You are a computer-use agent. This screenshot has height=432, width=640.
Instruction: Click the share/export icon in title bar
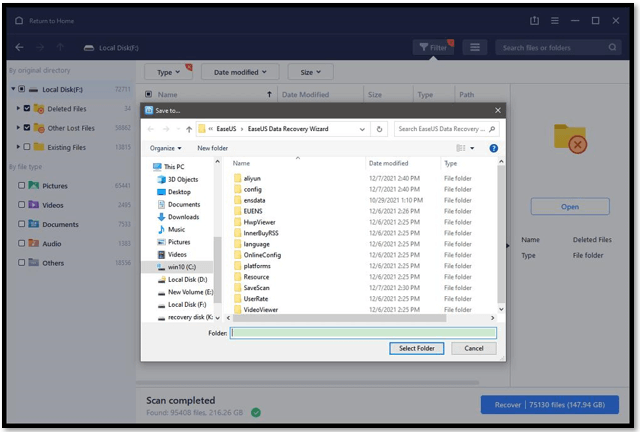pos(534,20)
